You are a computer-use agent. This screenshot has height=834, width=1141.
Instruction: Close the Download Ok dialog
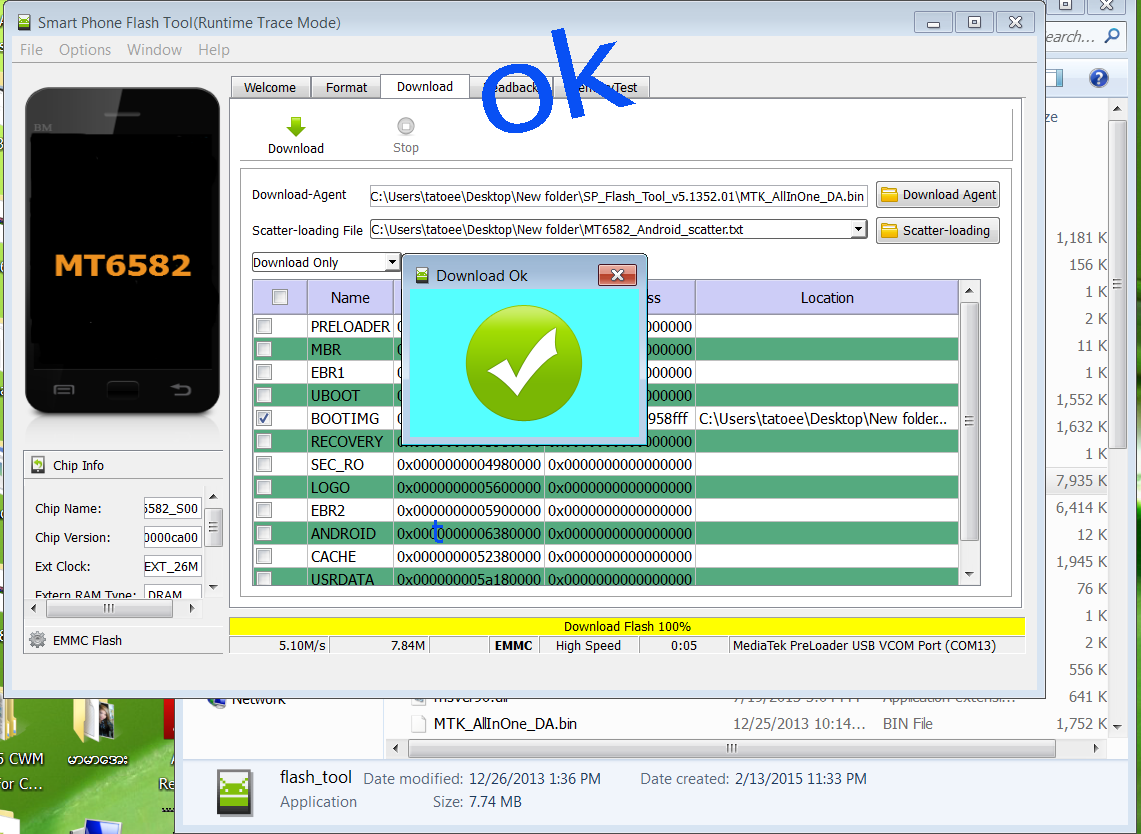(x=617, y=274)
